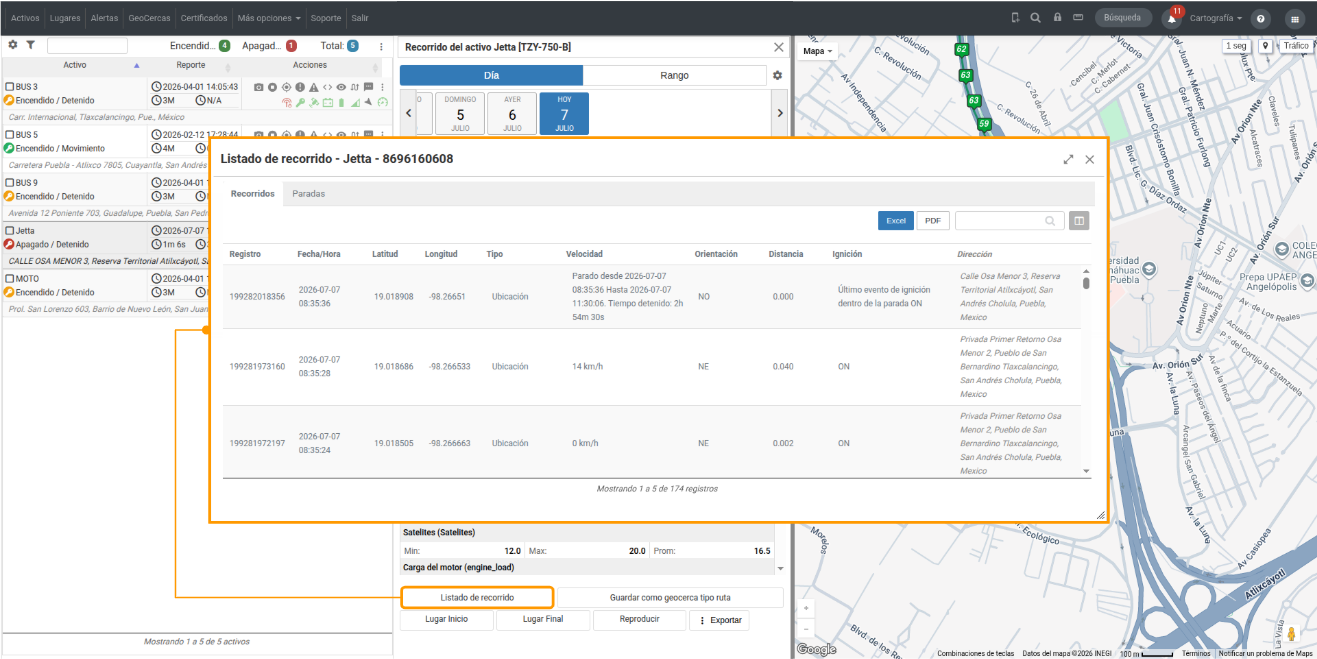Click the search field in listado dialog
Image resolution: width=1317 pixels, height=659 pixels.
click(1008, 221)
